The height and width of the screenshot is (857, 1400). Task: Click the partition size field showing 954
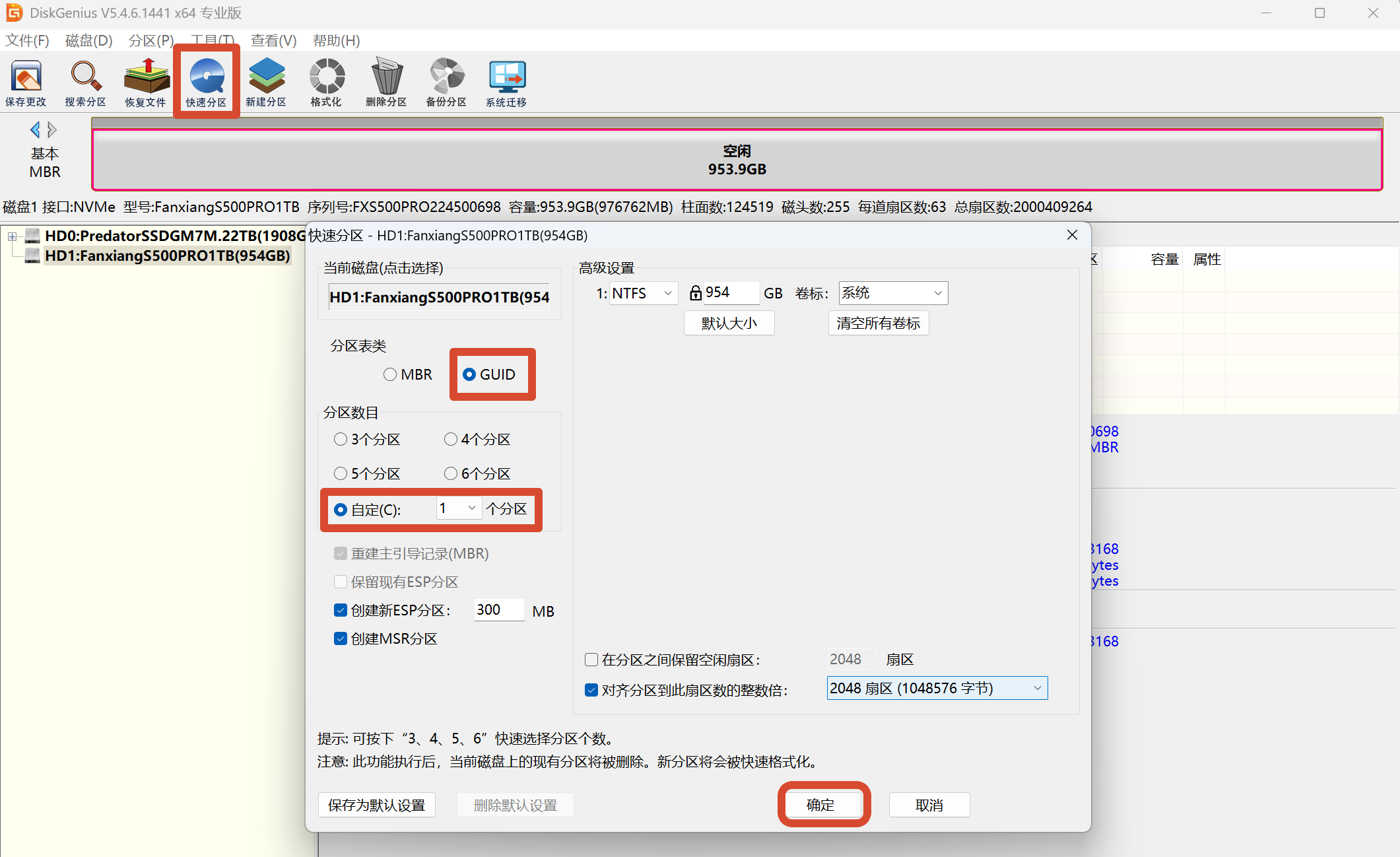coord(731,292)
